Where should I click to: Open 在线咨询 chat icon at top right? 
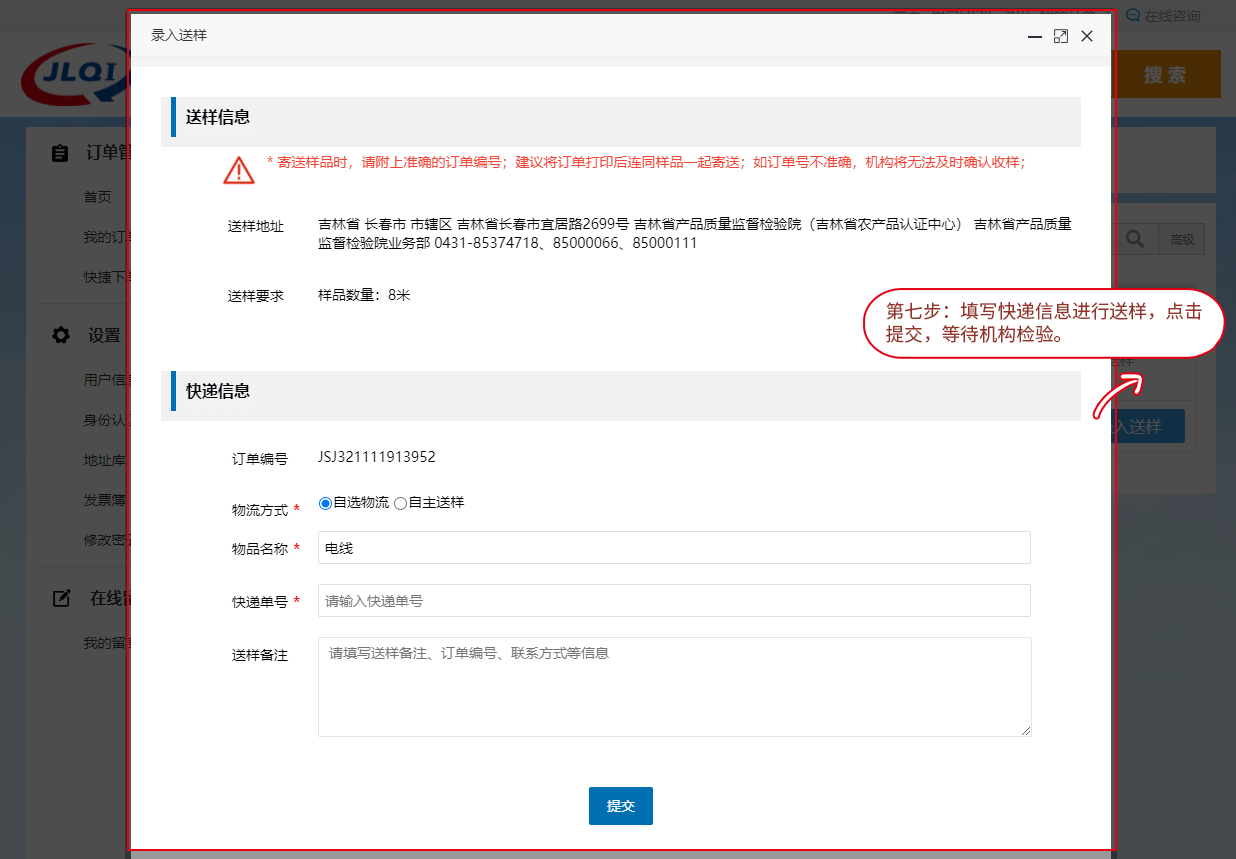[x=1133, y=16]
